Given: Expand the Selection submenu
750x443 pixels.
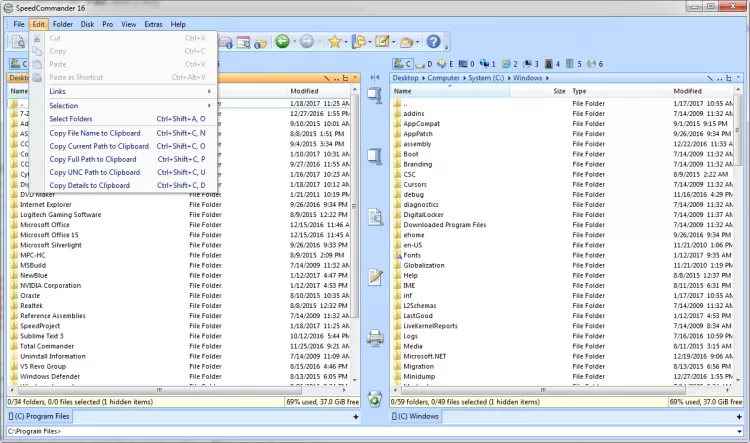Looking at the screenshot, I should pyautogui.click(x=130, y=106).
